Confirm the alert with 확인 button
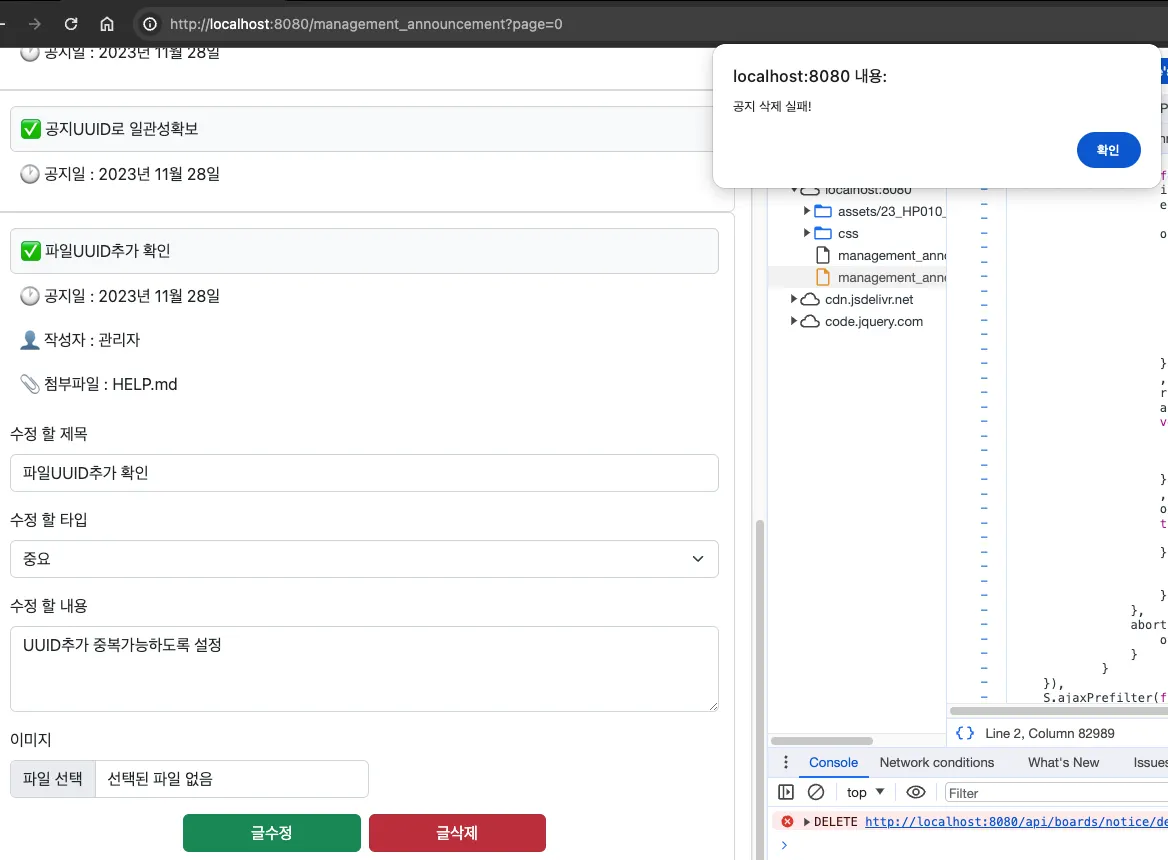This screenshot has height=860, width=1168. pyautogui.click(x=1108, y=150)
